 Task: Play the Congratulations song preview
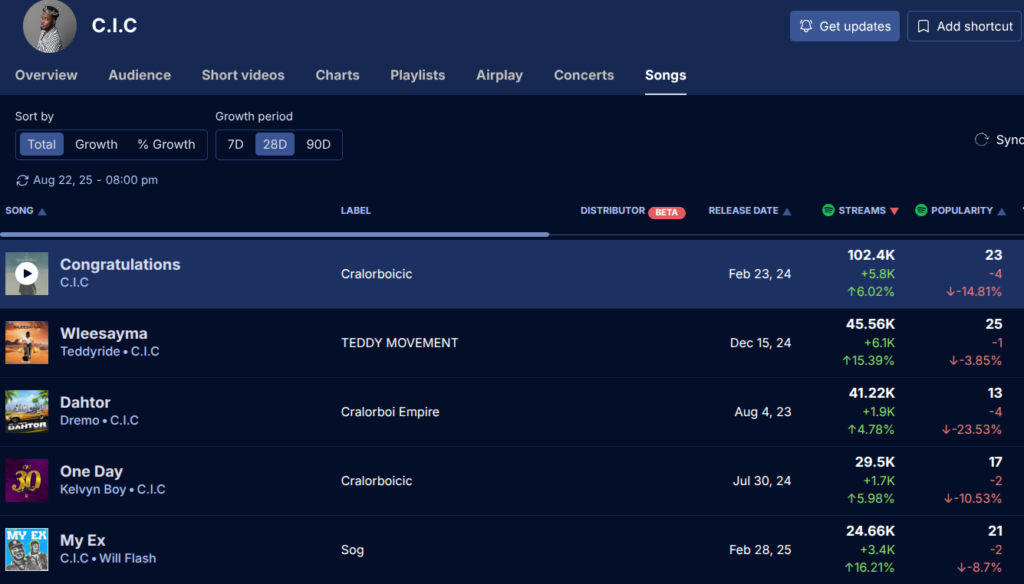pyautogui.click(x=27, y=273)
